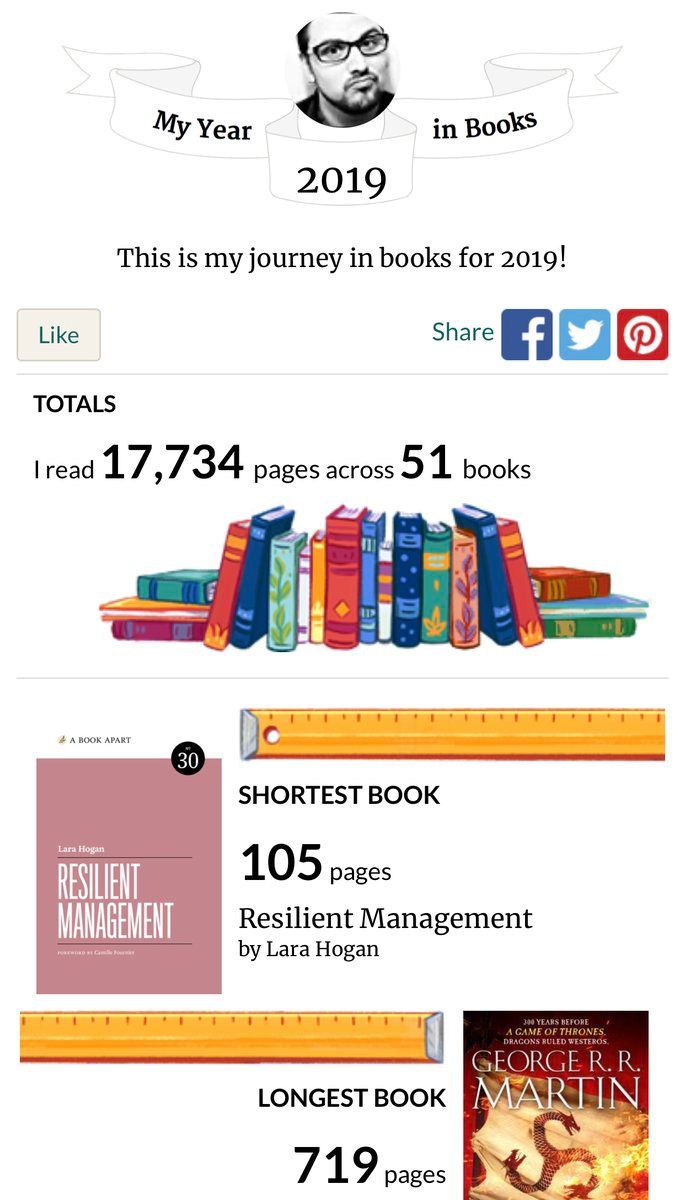Click the Shortest Book heading

tap(339, 795)
